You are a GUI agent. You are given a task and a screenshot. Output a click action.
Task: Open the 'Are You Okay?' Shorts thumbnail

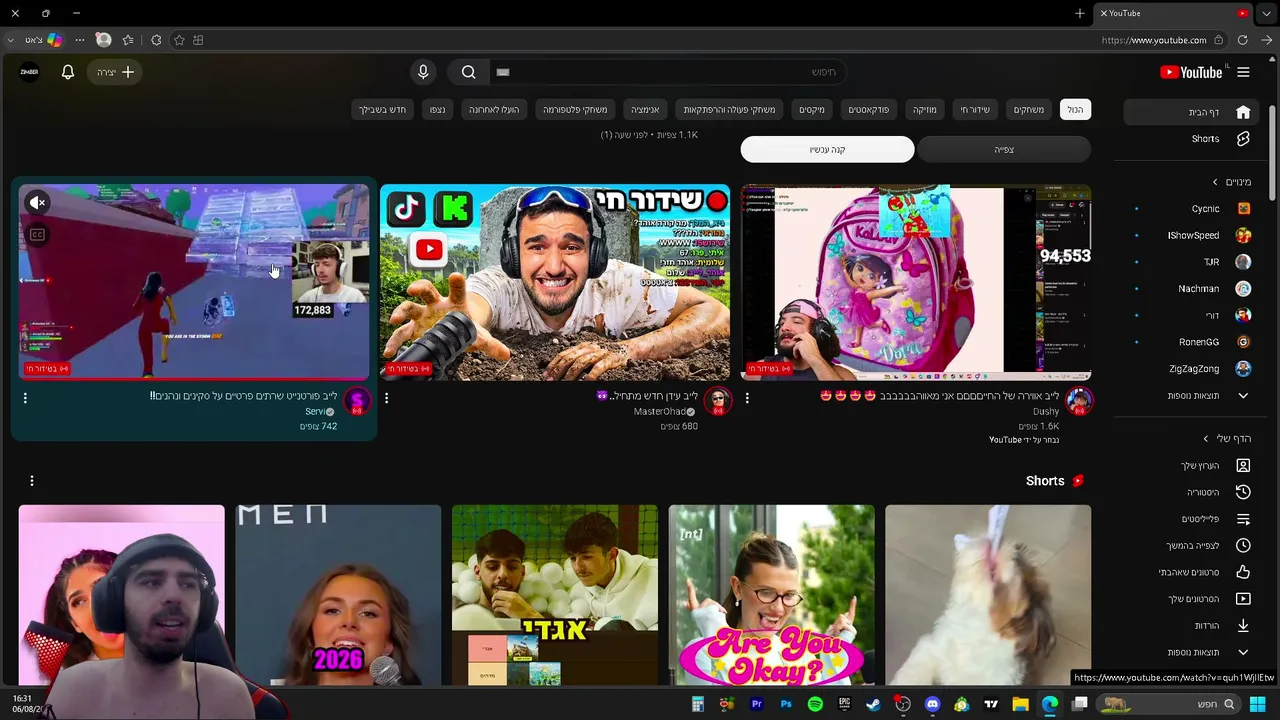tap(771, 595)
